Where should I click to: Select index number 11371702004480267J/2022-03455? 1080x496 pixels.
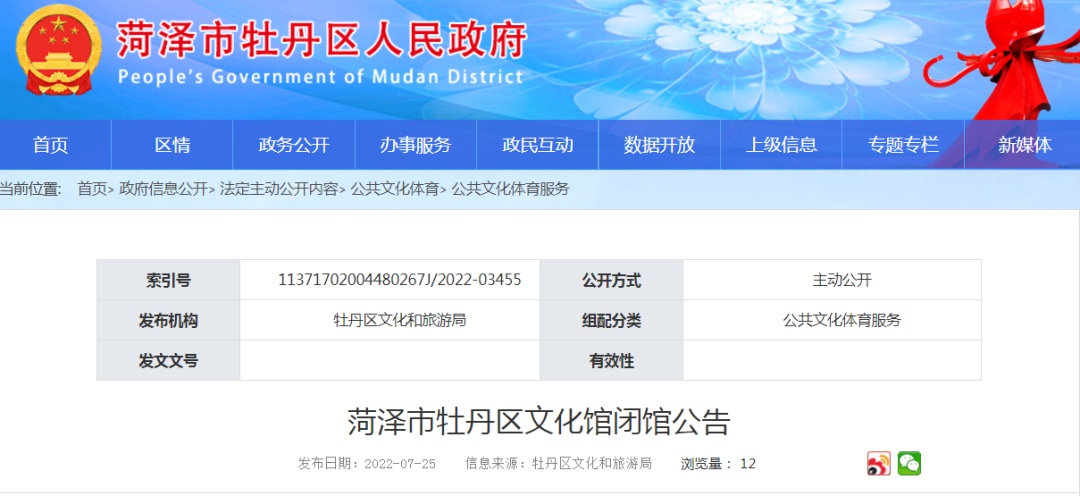click(399, 280)
